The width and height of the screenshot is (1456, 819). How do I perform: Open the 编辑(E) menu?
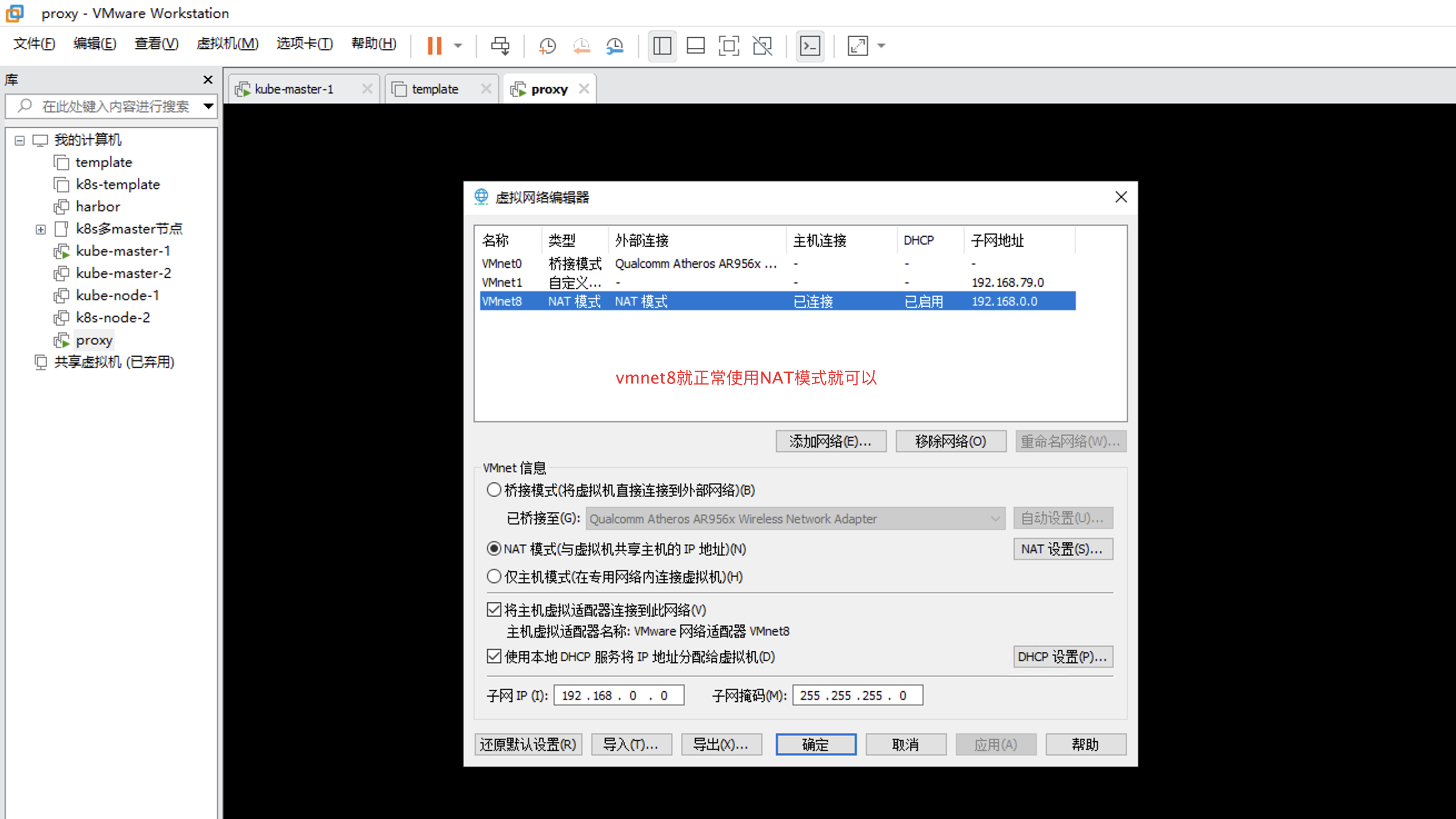(x=95, y=43)
